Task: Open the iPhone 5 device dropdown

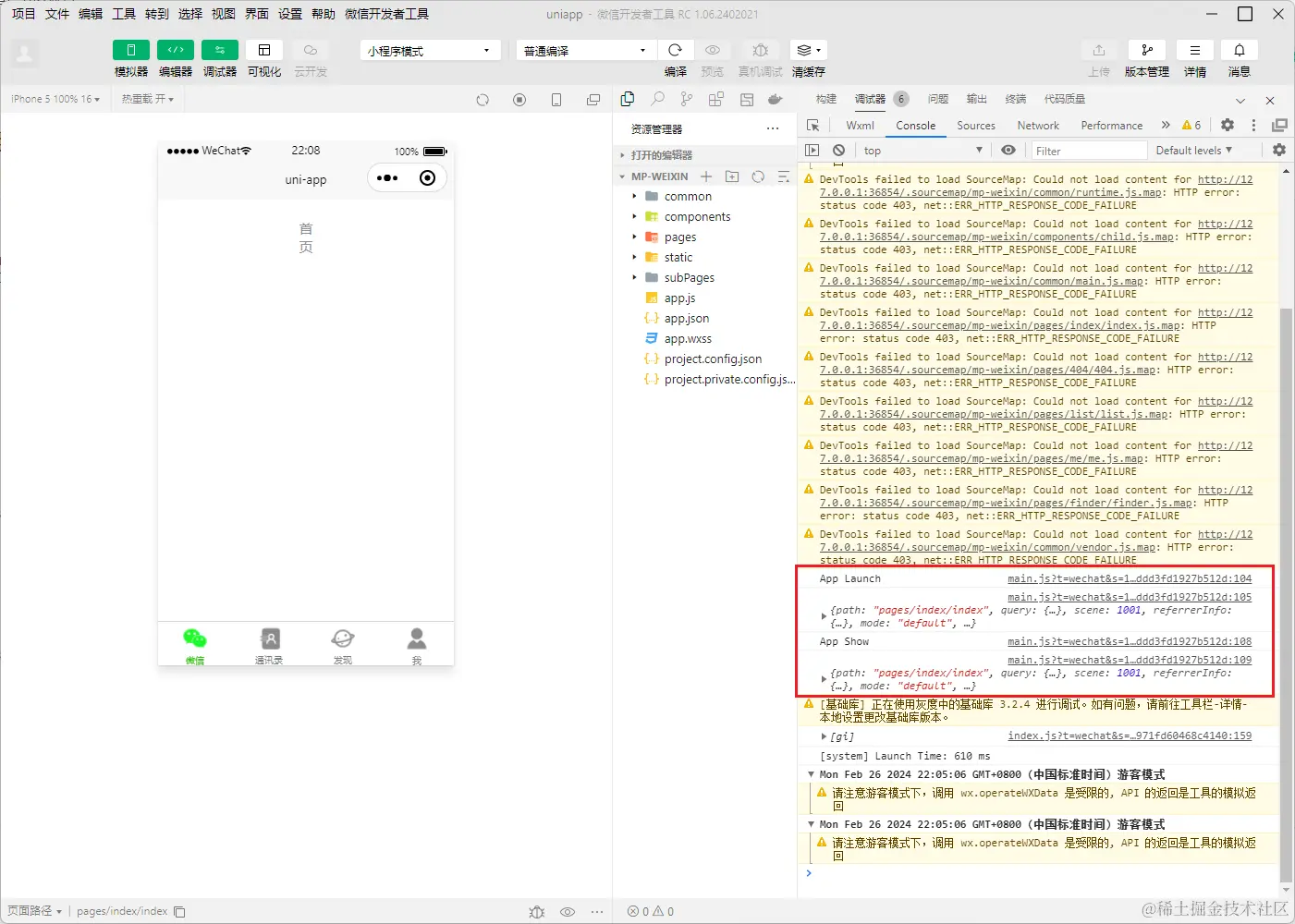Action: click(55, 99)
